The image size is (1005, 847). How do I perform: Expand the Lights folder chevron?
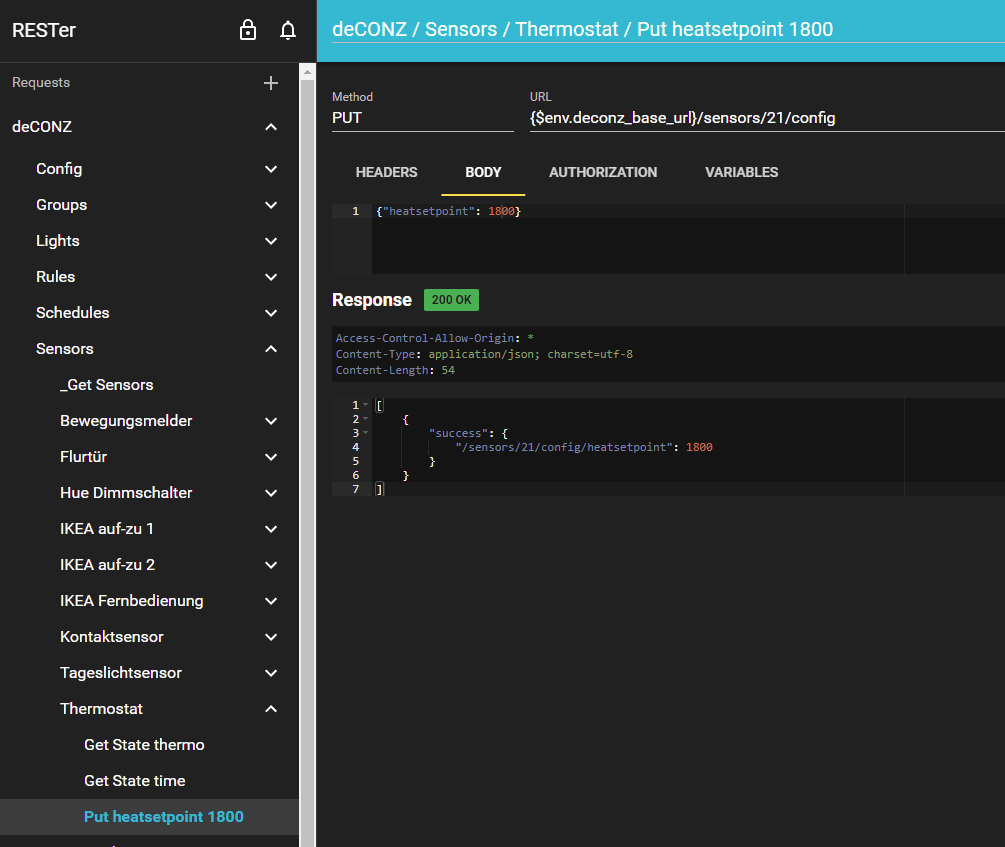tap(271, 241)
